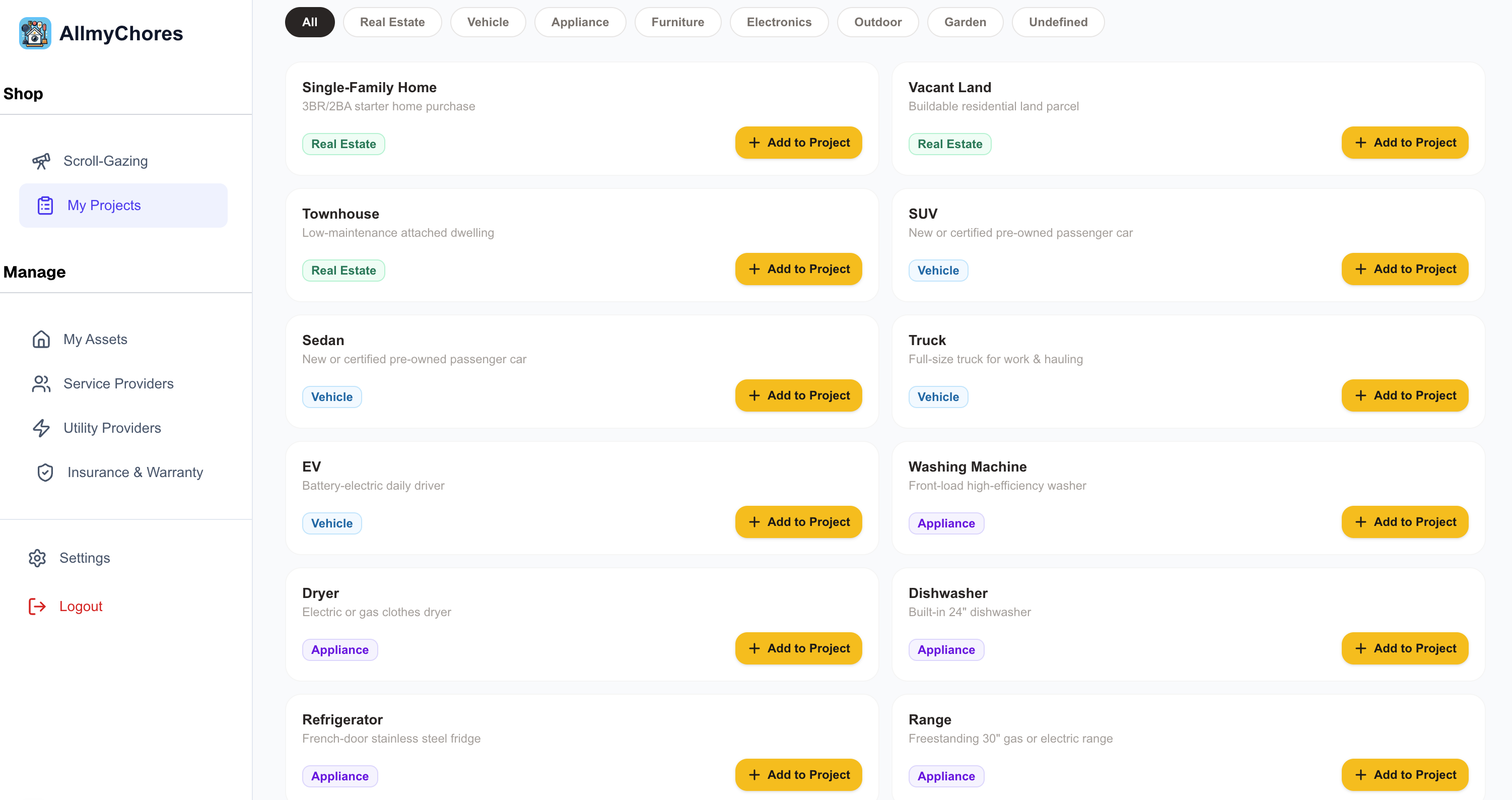Click Appliance tag on Dryer card
The width and height of the screenshot is (1512, 800).
pyautogui.click(x=340, y=650)
